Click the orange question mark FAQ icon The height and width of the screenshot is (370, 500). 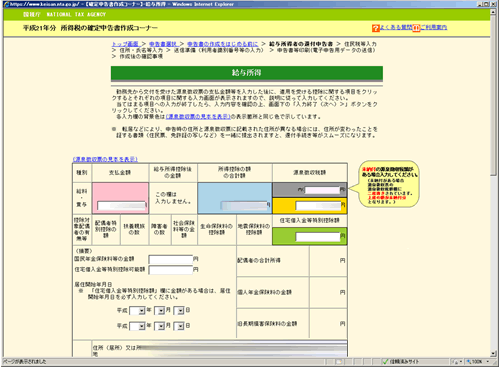coord(376,28)
